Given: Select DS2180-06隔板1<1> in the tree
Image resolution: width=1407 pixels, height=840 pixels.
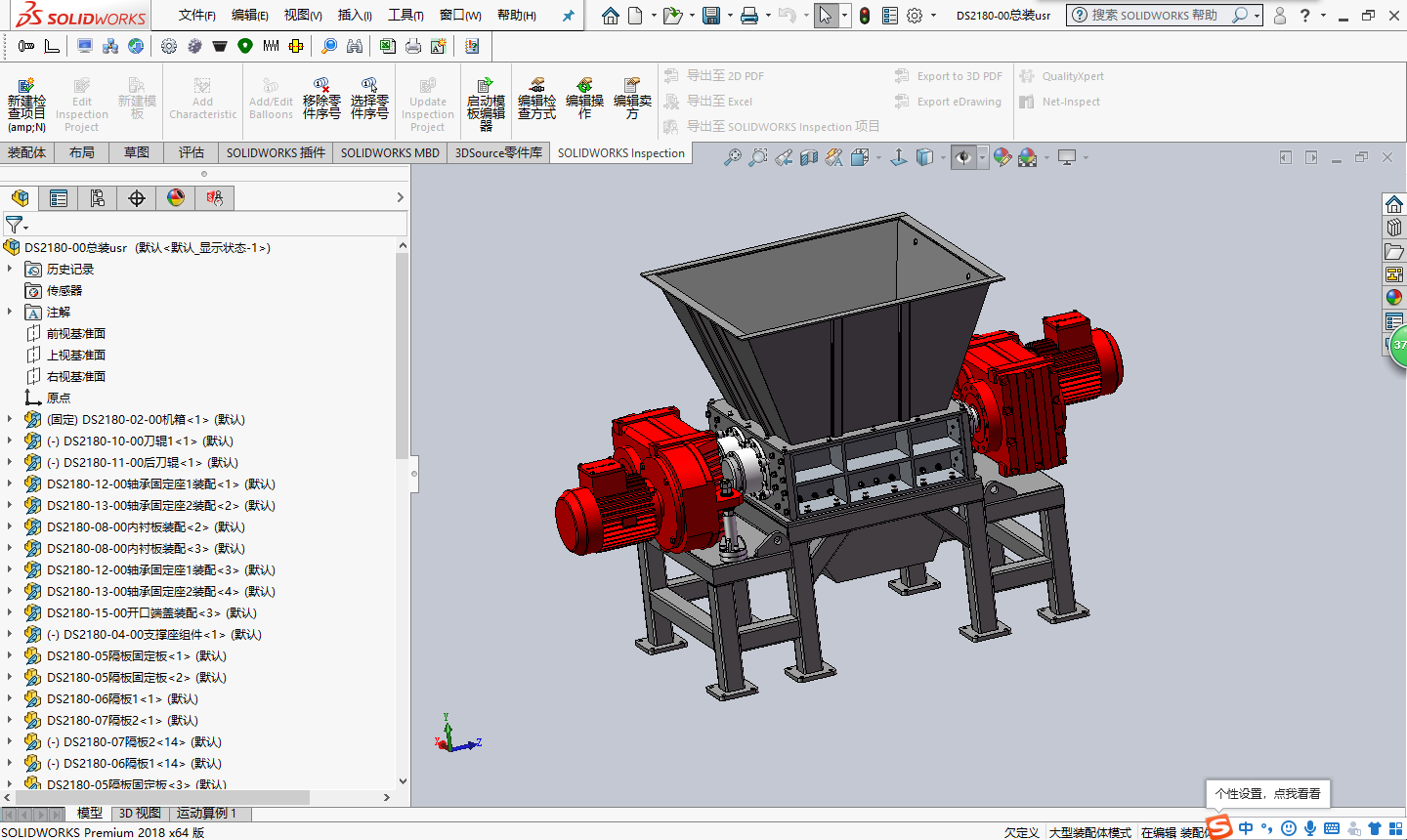Looking at the screenshot, I should pos(122,698).
